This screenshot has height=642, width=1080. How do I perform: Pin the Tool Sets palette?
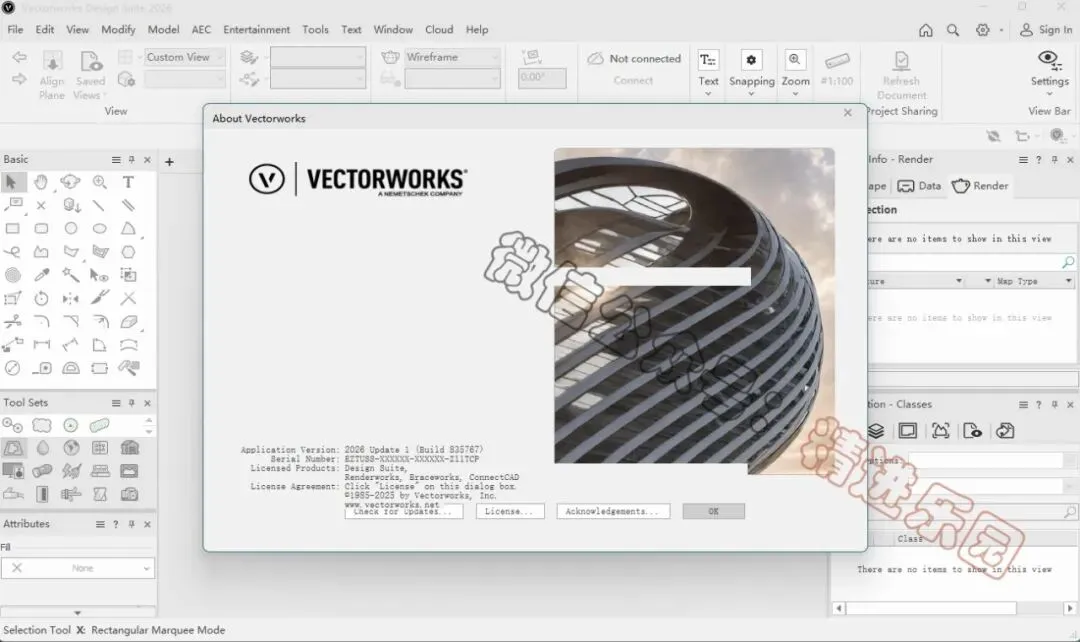point(132,402)
